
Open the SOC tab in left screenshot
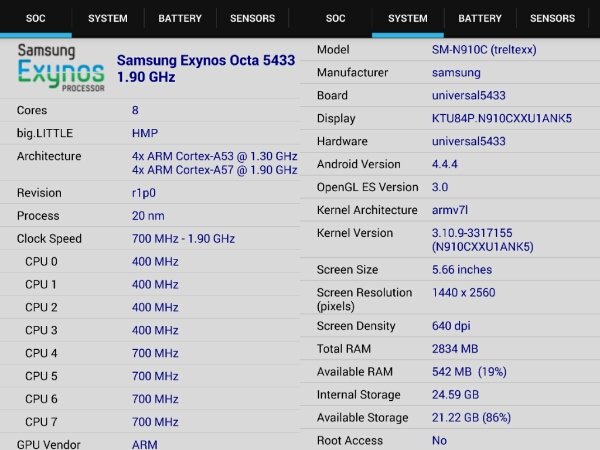point(36,18)
